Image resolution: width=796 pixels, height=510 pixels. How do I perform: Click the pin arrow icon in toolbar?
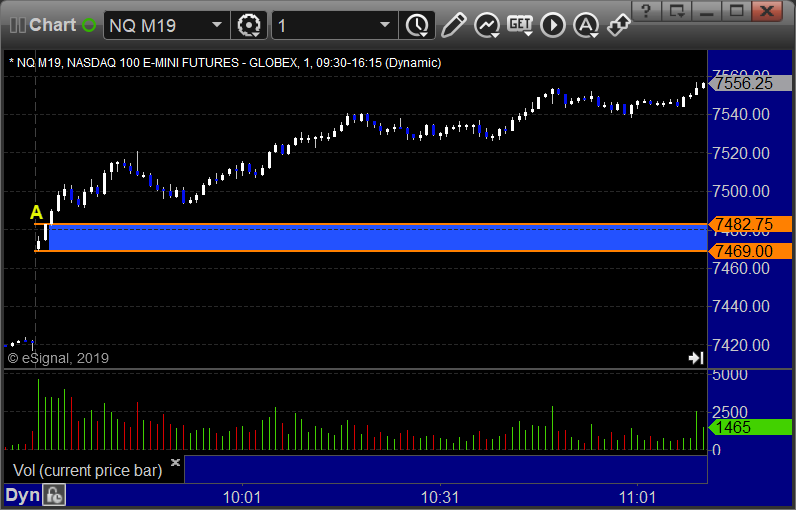[x=619, y=25]
